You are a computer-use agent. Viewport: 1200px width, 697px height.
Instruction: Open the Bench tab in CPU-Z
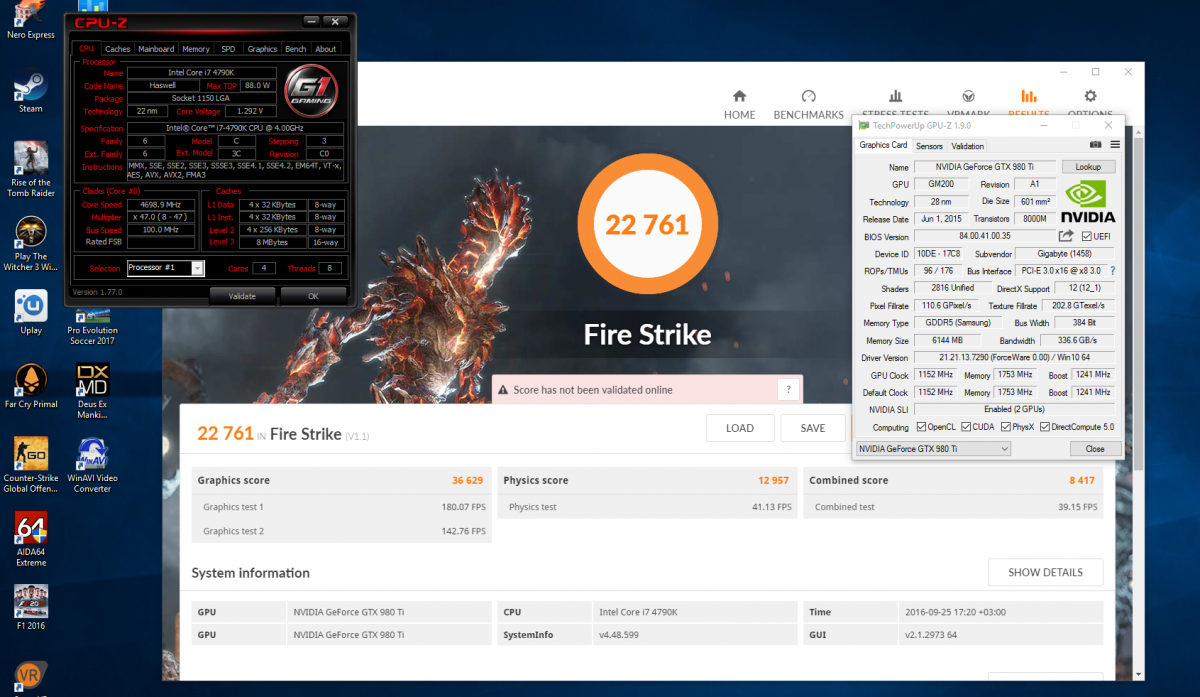click(296, 49)
